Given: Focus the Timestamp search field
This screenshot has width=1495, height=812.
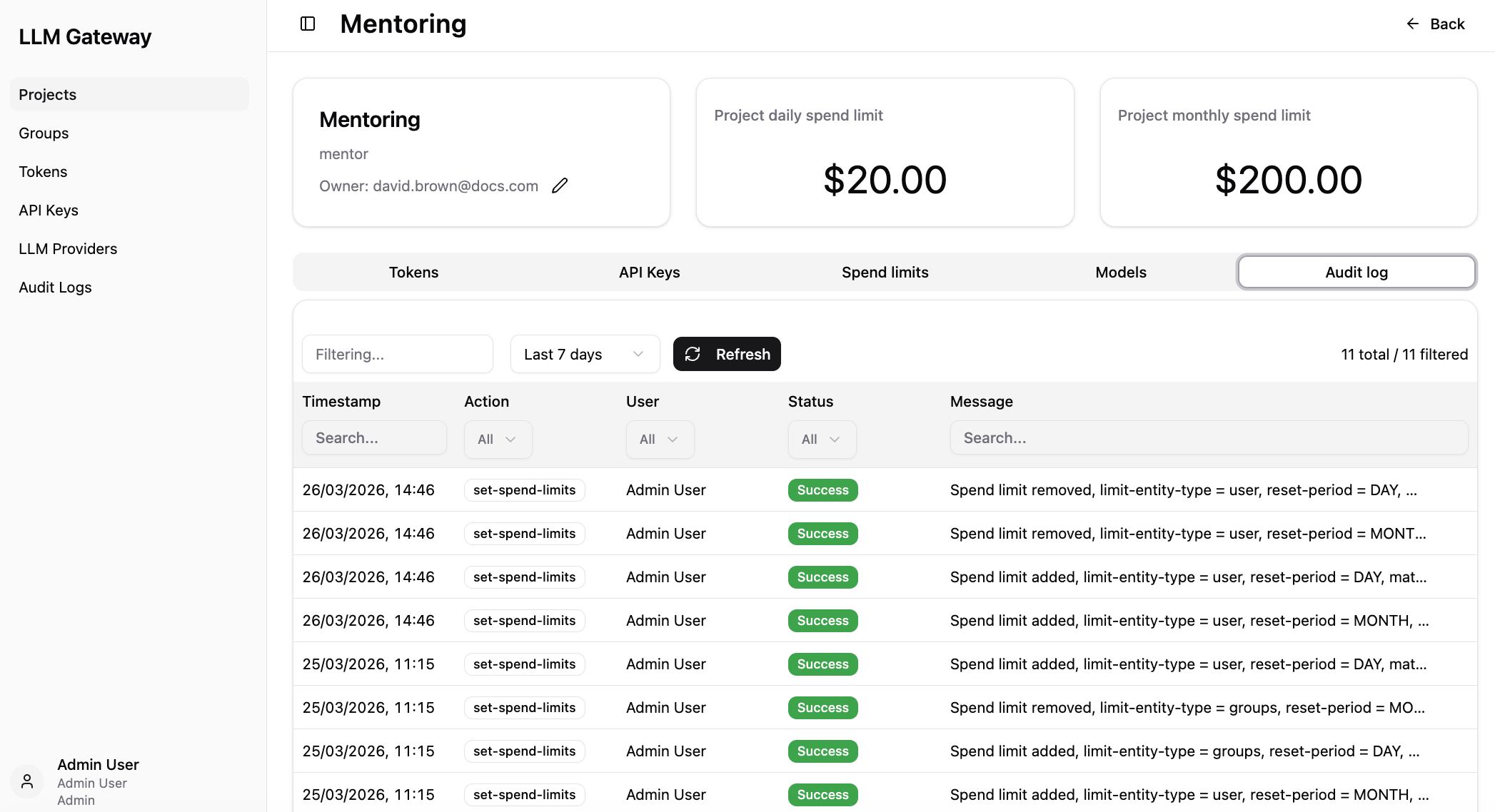Looking at the screenshot, I should [x=374, y=437].
